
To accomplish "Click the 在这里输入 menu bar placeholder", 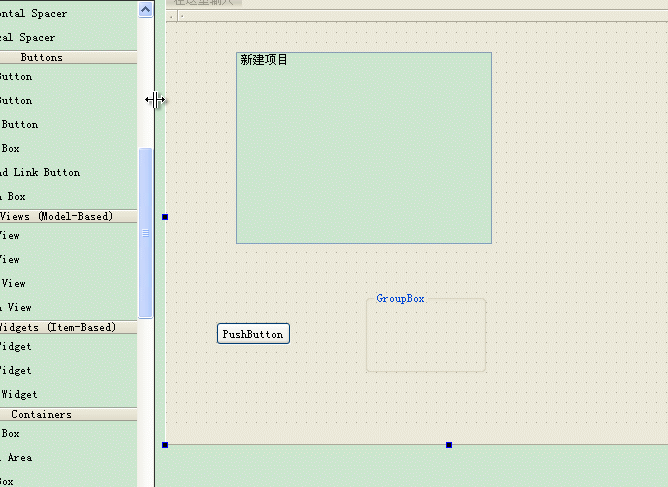I will (205, 3).
